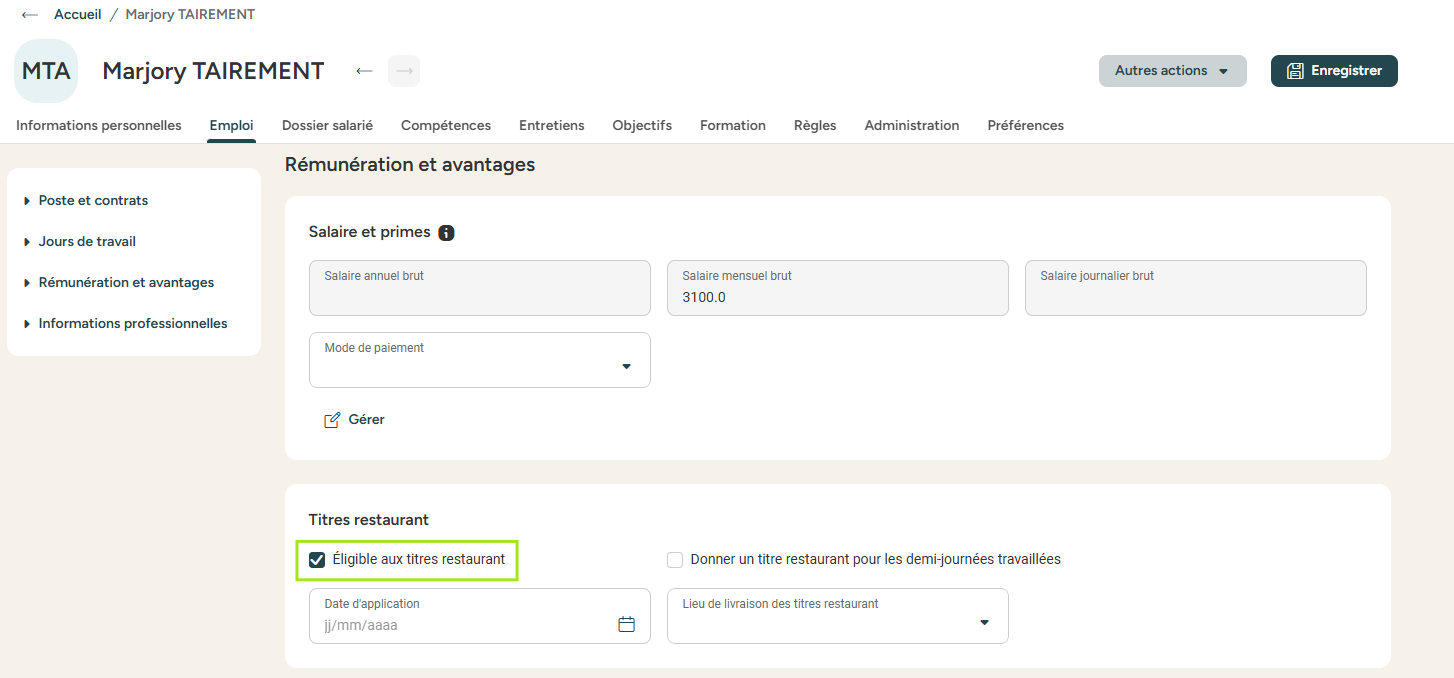Click the info icon next to Salaire et primes
This screenshot has width=1454, height=678.
pyautogui.click(x=446, y=233)
